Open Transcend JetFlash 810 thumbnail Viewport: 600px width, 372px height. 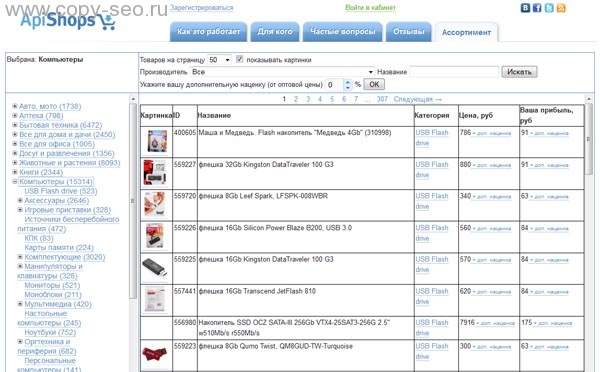(155, 299)
